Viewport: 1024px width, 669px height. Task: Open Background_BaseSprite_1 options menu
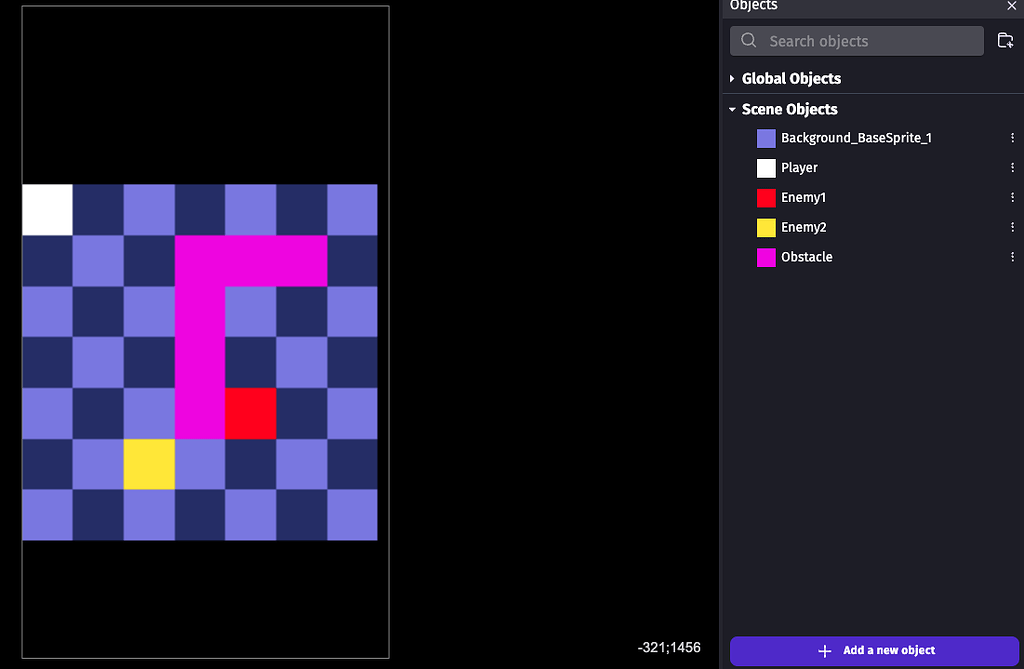1011,138
